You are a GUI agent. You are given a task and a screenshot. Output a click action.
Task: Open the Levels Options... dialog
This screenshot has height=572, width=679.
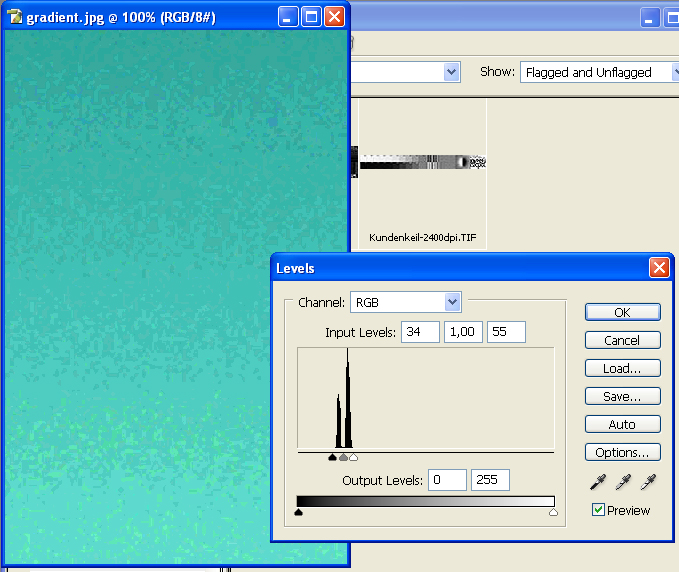click(622, 452)
